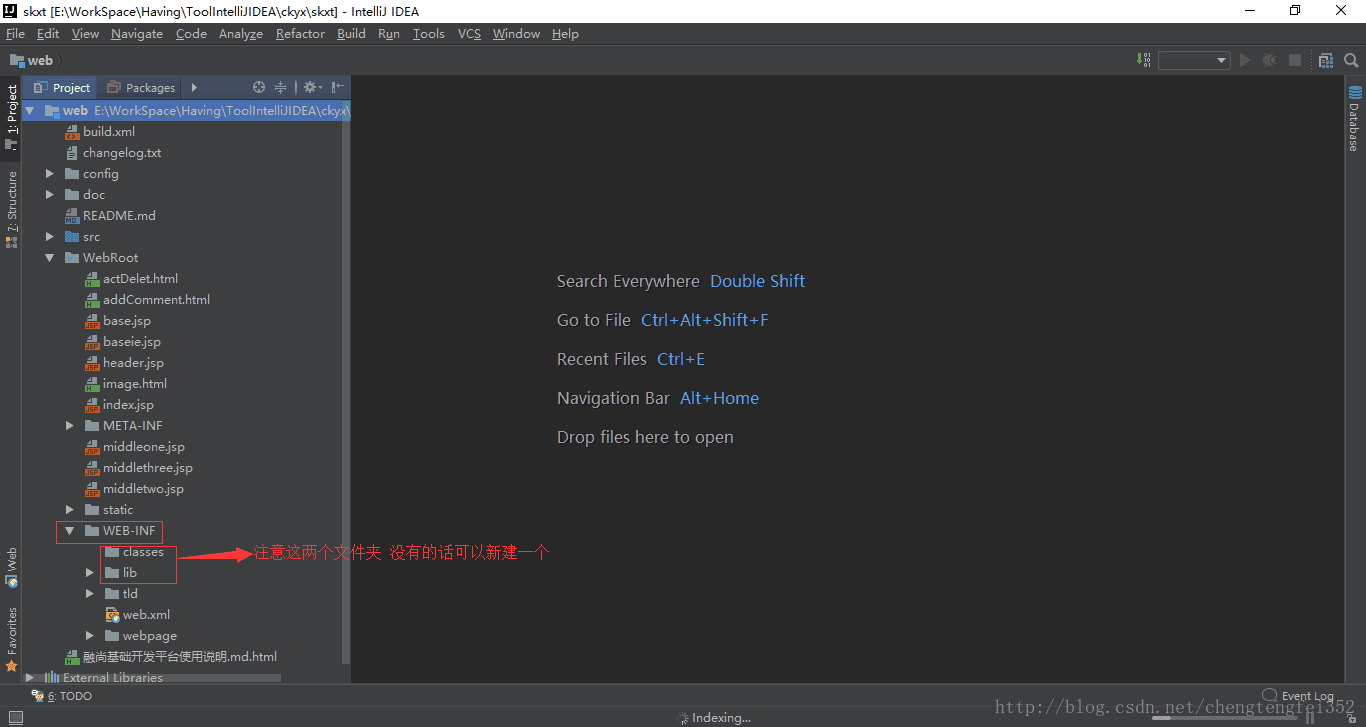
Task: Click tool windows quick access icon in status bar
Action: click(x=16, y=718)
